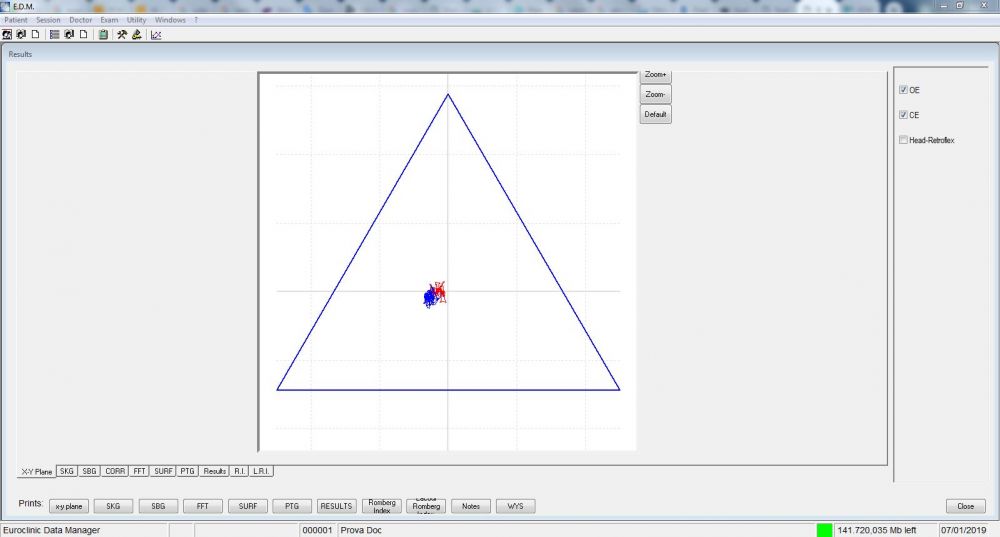Screen dimensions: 1000x537
Task: Open the Utility menu
Action: [x=136, y=20]
